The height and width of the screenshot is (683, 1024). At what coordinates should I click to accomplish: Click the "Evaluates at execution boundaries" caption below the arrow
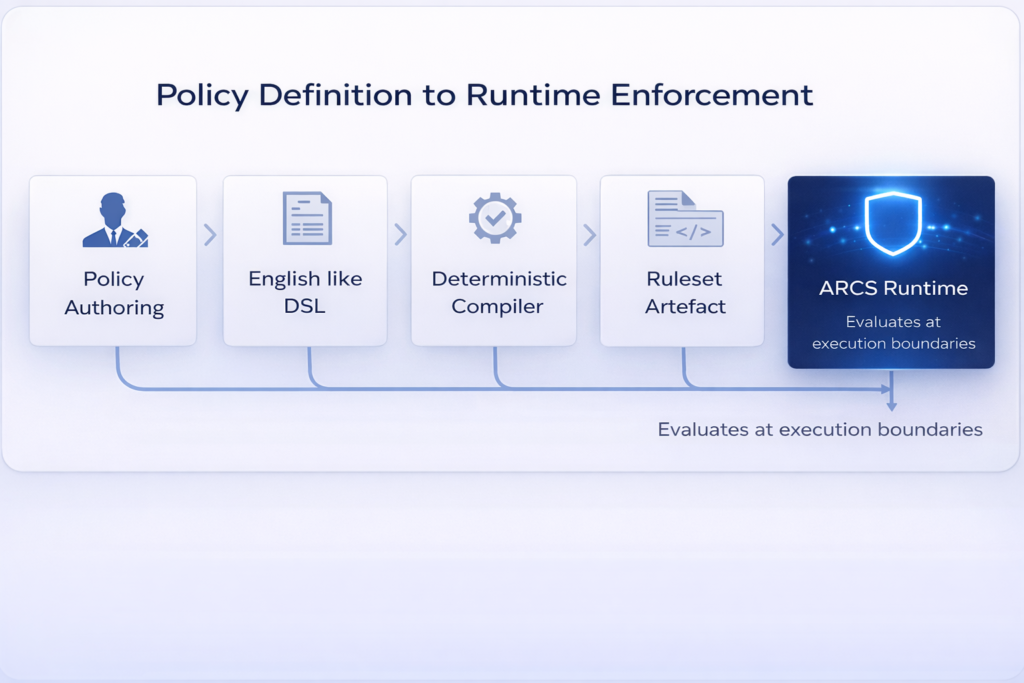[x=820, y=430]
